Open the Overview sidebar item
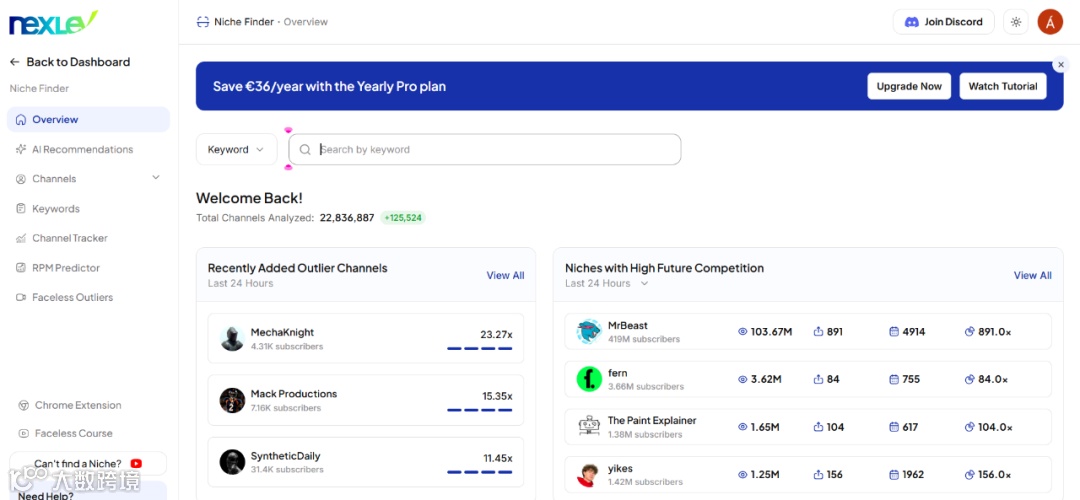Viewport: 1080px width, 500px height. pos(88,120)
